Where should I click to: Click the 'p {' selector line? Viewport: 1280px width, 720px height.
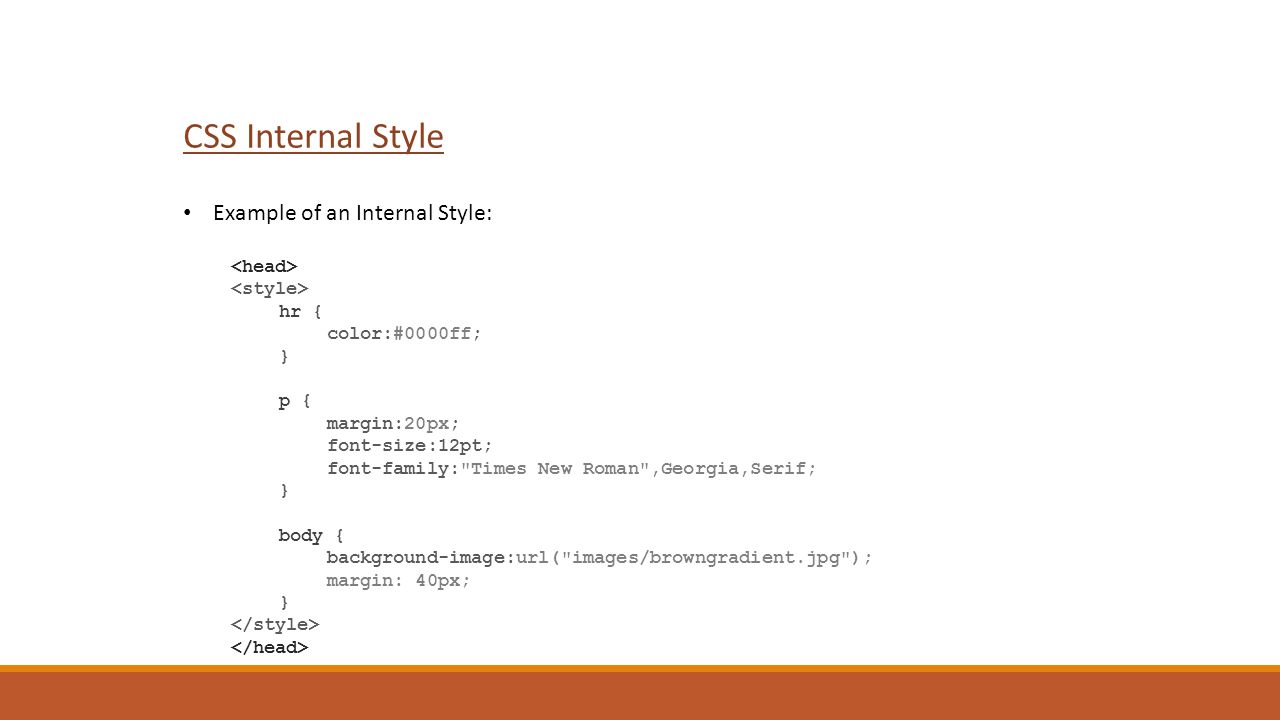click(x=294, y=401)
